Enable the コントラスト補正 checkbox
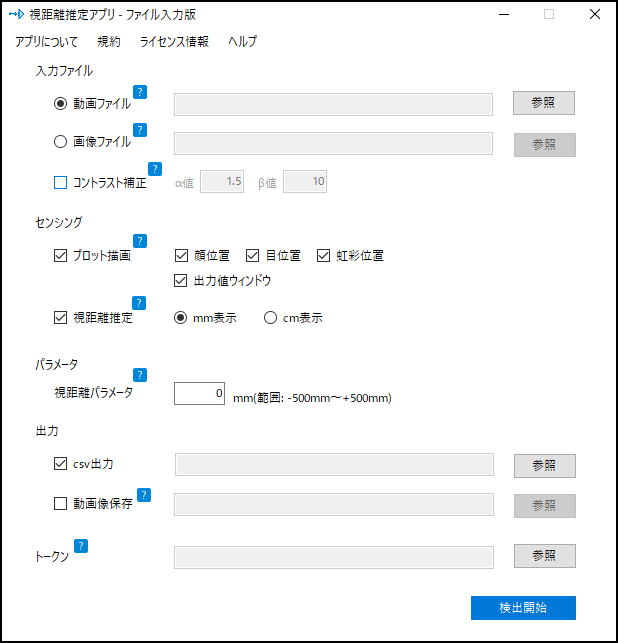Screen dimensions: 618x643 [61, 183]
